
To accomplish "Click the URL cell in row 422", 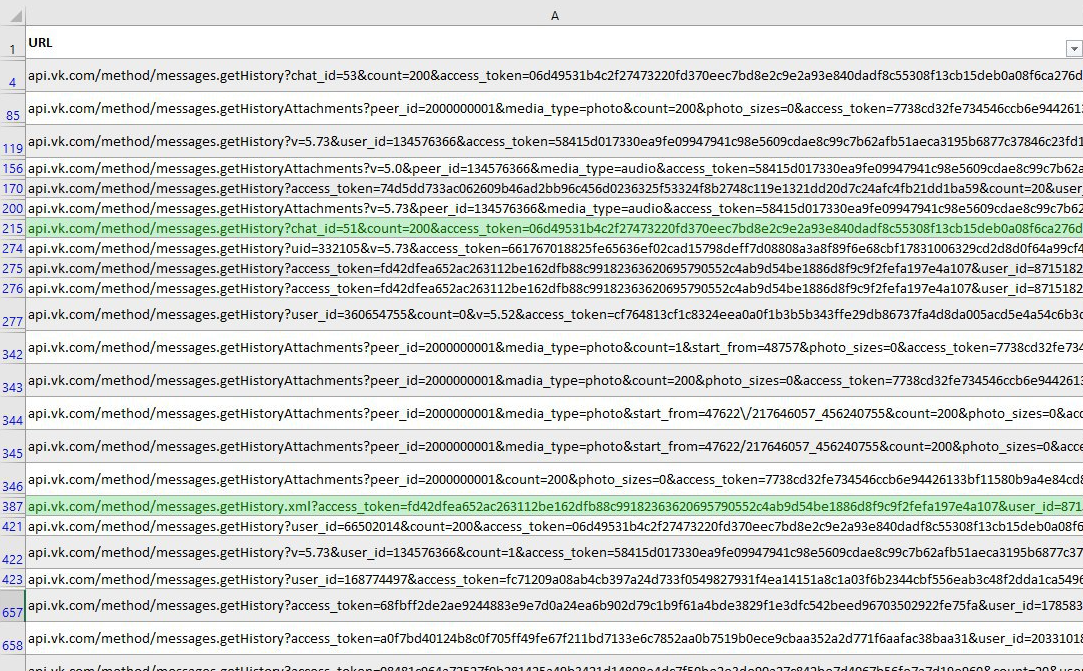I will (555, 552).
